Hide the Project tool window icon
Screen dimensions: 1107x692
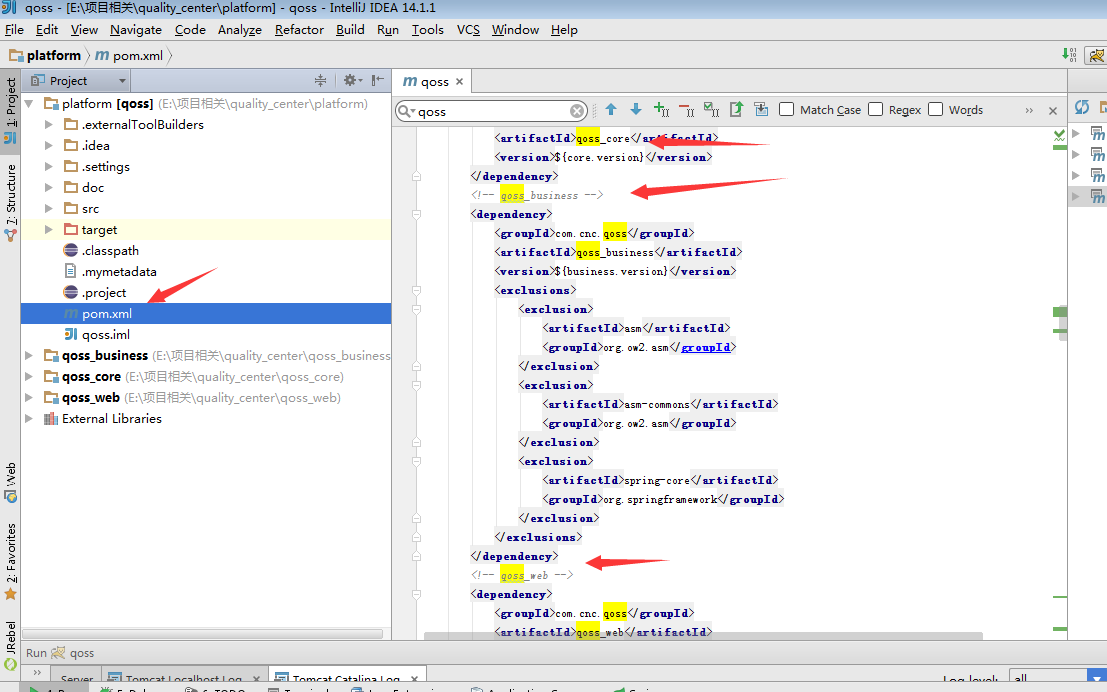tap(378, 80)
